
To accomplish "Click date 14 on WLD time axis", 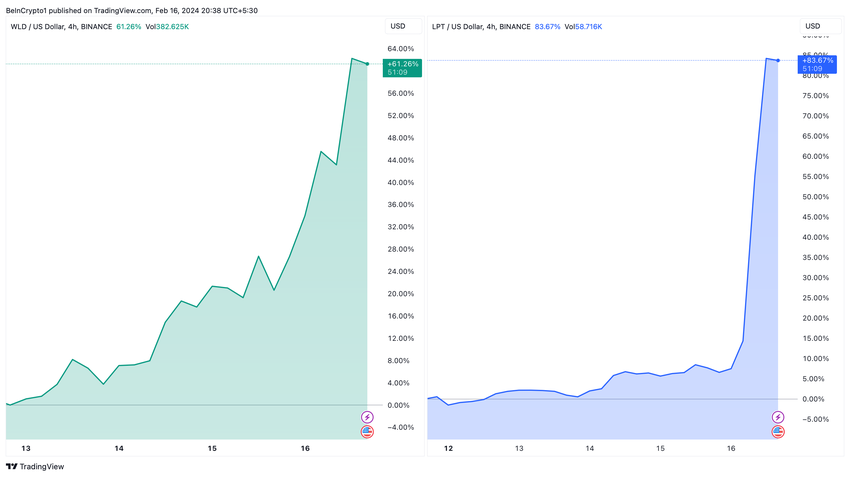I will click(119, 448).
